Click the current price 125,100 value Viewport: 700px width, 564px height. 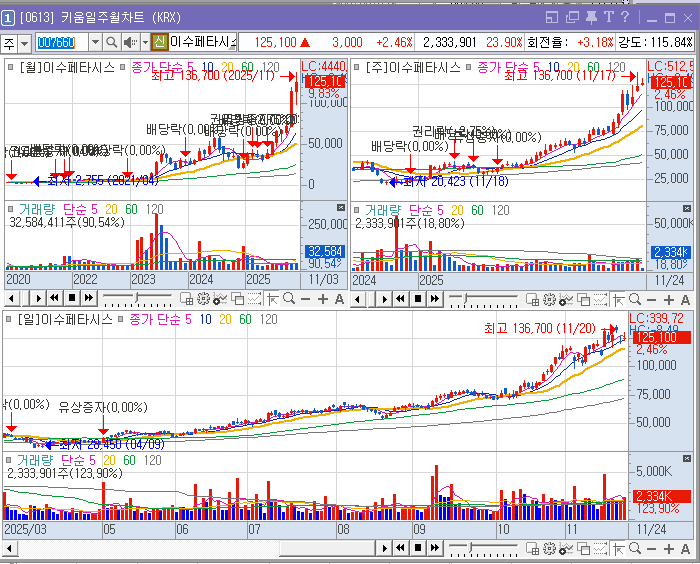(275, 42)
